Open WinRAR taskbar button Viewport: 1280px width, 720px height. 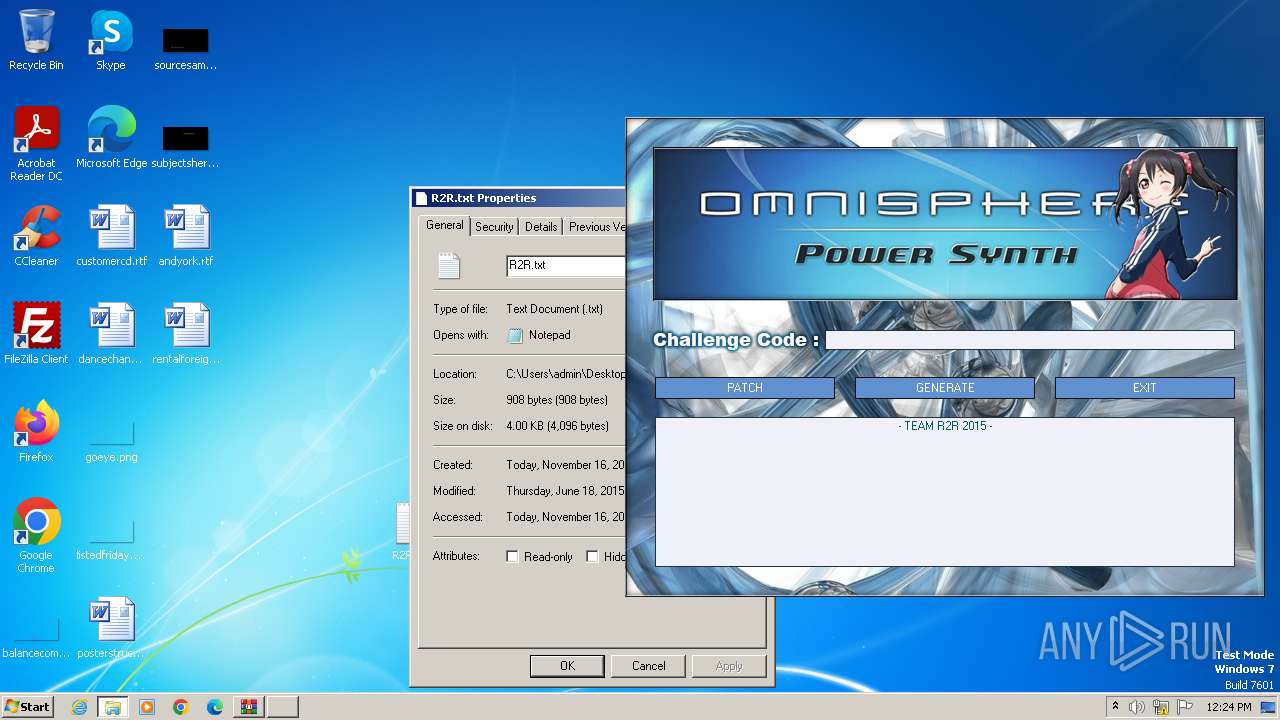pyautogui.click(x=249, y=707)
